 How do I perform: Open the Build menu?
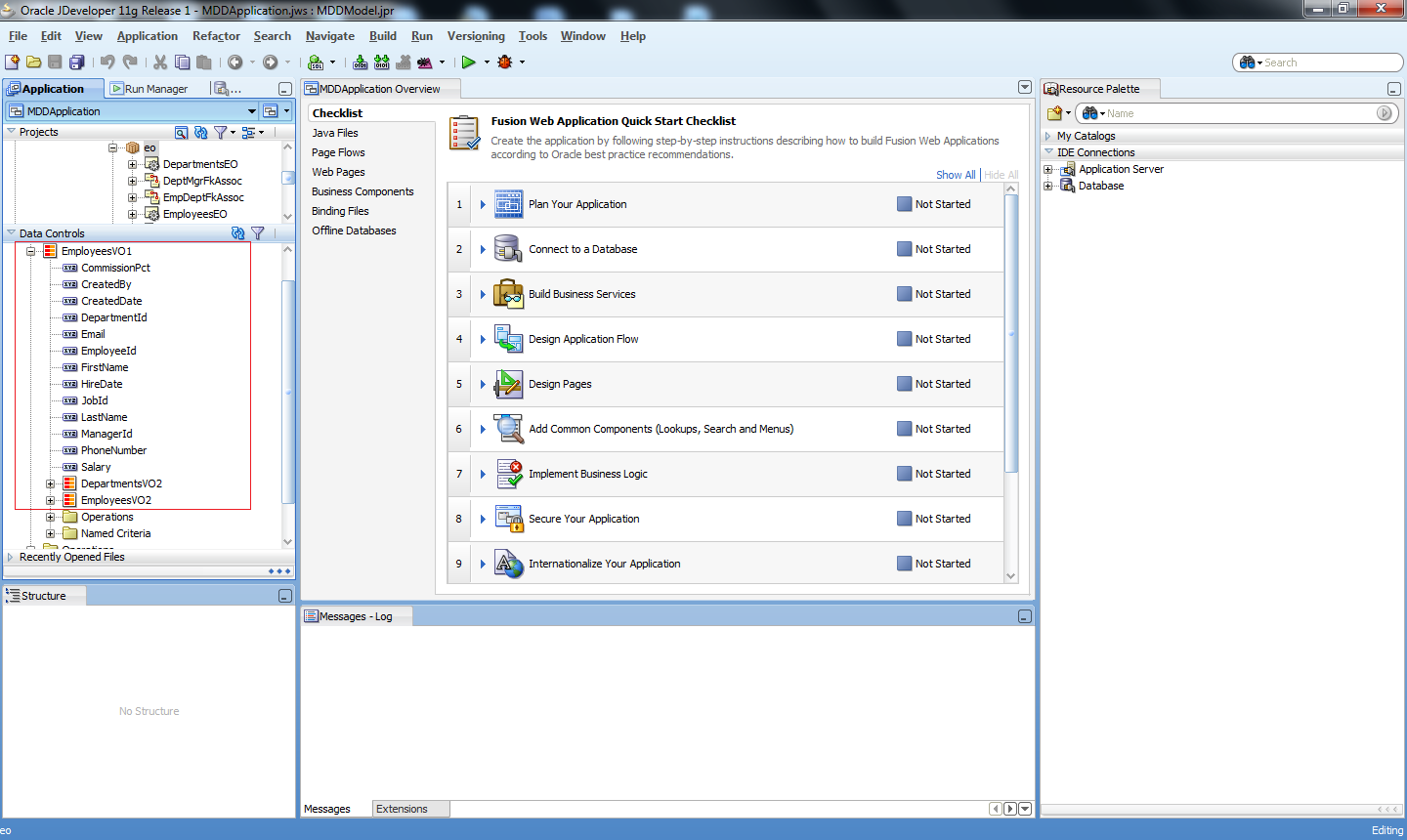click(383, 36)
